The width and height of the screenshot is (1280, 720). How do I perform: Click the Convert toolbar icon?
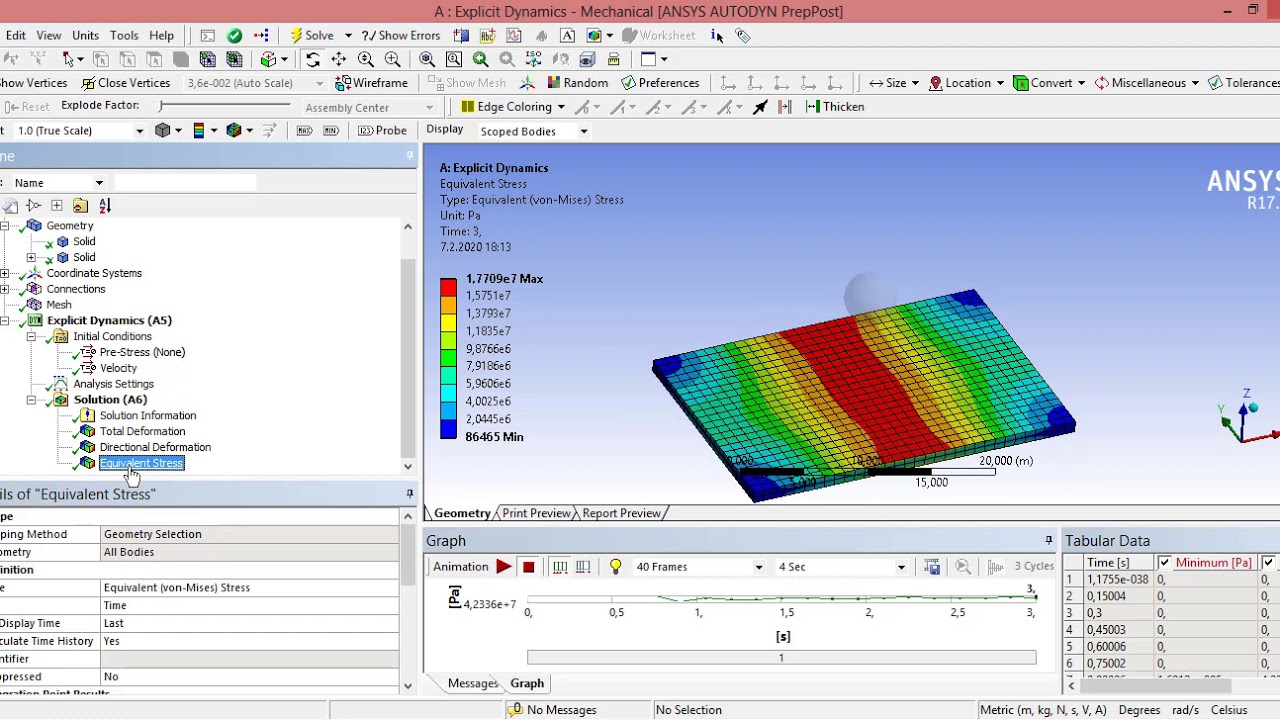tap(1020, 83)
